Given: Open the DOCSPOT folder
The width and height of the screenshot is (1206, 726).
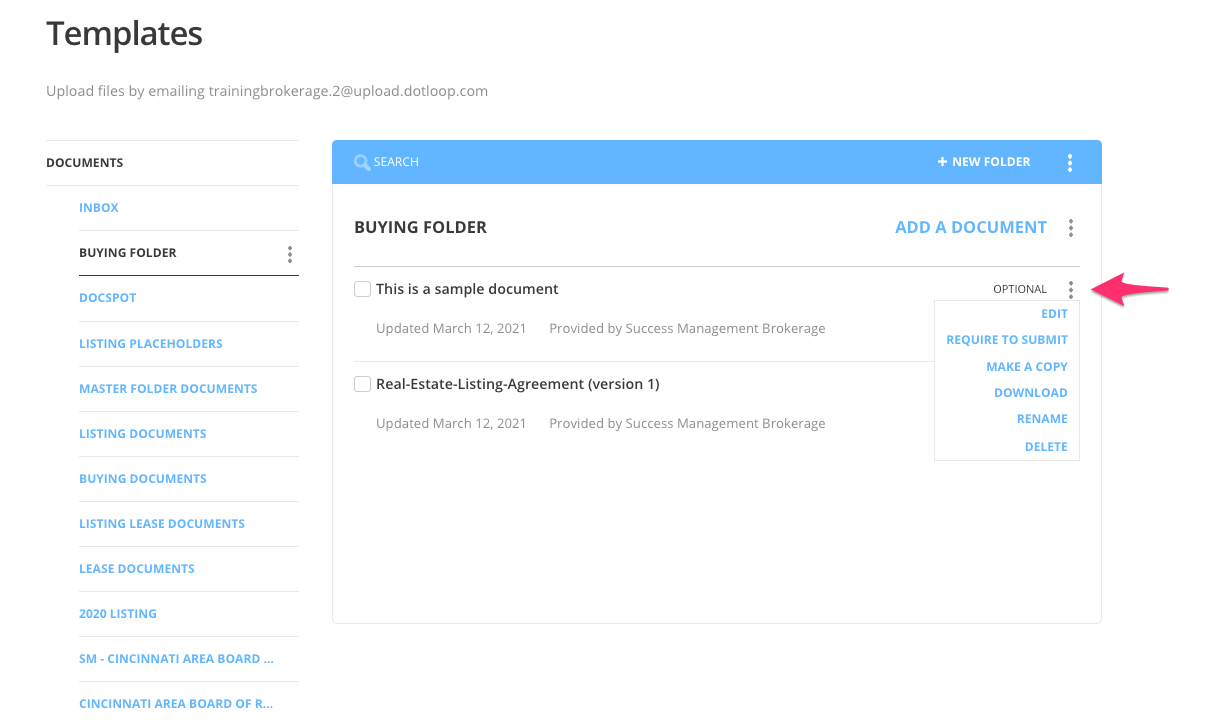Looking at the screenshot, I should point(107,297).
